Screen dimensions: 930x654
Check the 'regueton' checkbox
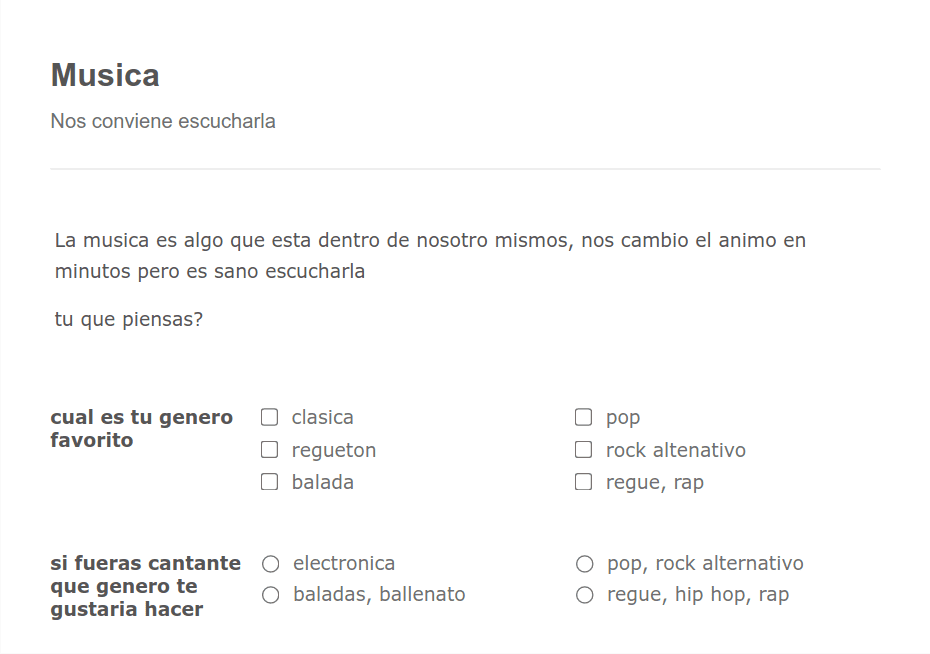coord(269,450)
